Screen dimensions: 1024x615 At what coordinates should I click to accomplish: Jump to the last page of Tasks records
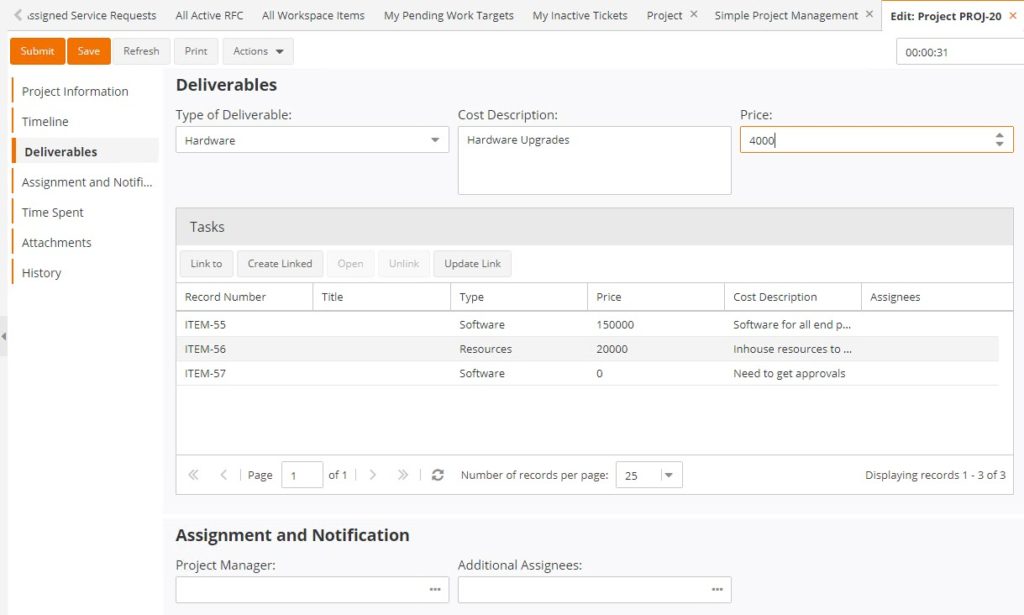pos(403,475)
